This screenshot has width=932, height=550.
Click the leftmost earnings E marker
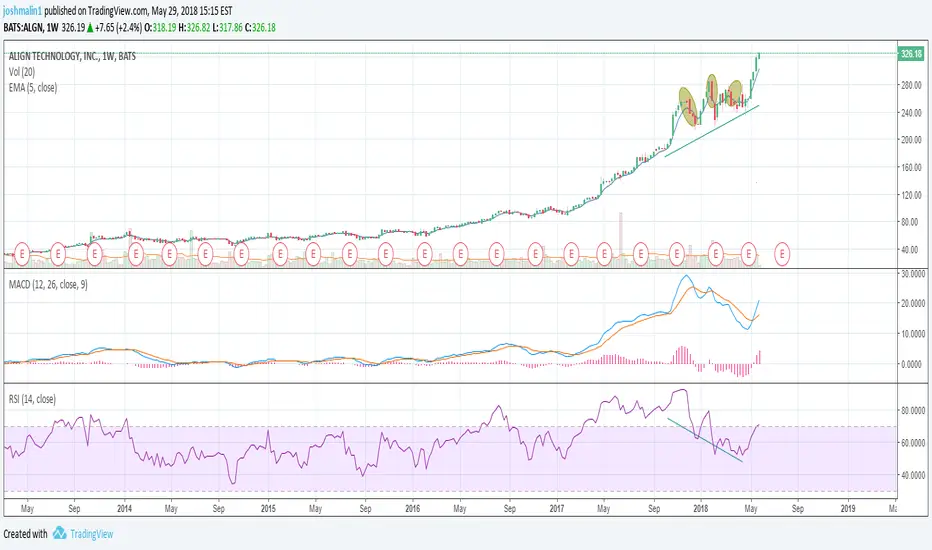point(22,254)
